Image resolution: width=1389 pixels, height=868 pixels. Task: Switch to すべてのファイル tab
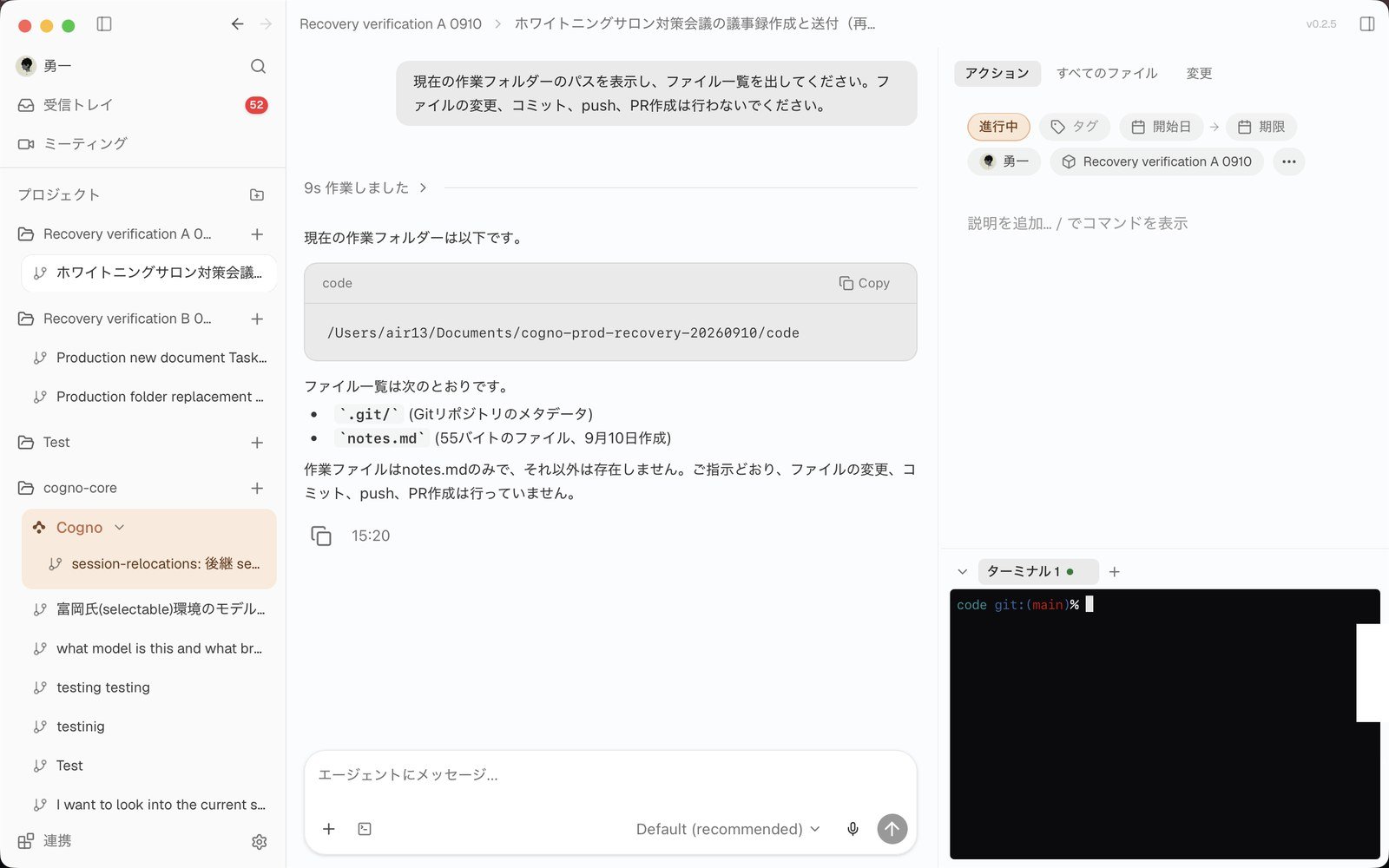pos(1107,74)
